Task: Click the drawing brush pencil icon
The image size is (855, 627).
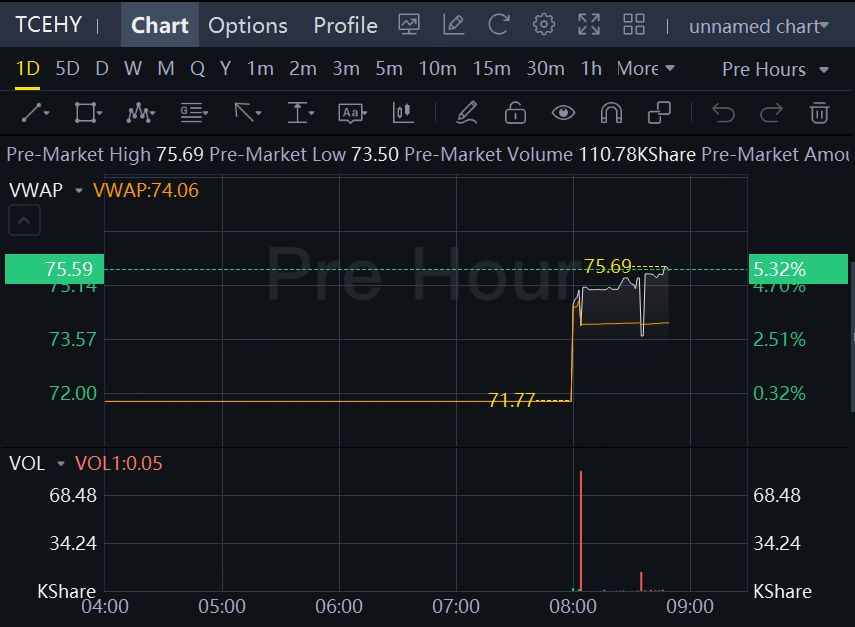Action: pos(467,113)
